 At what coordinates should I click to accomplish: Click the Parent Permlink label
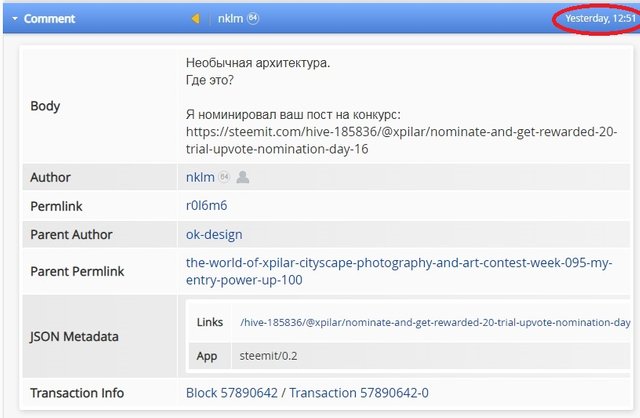click(77, 271)
